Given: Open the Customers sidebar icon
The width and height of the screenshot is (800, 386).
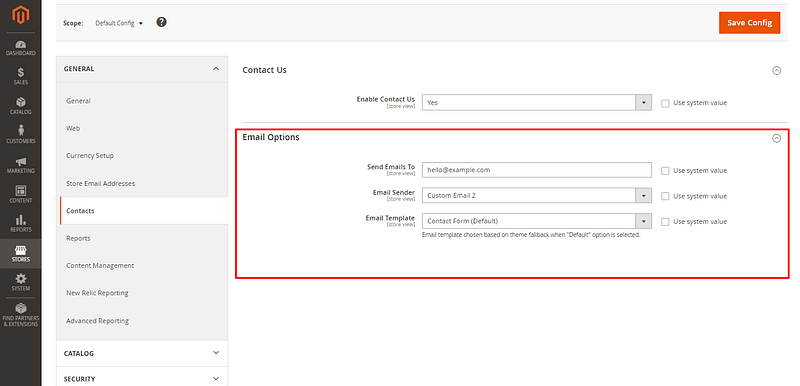Looking at the screenshot, I should click(x=20, y=135).
